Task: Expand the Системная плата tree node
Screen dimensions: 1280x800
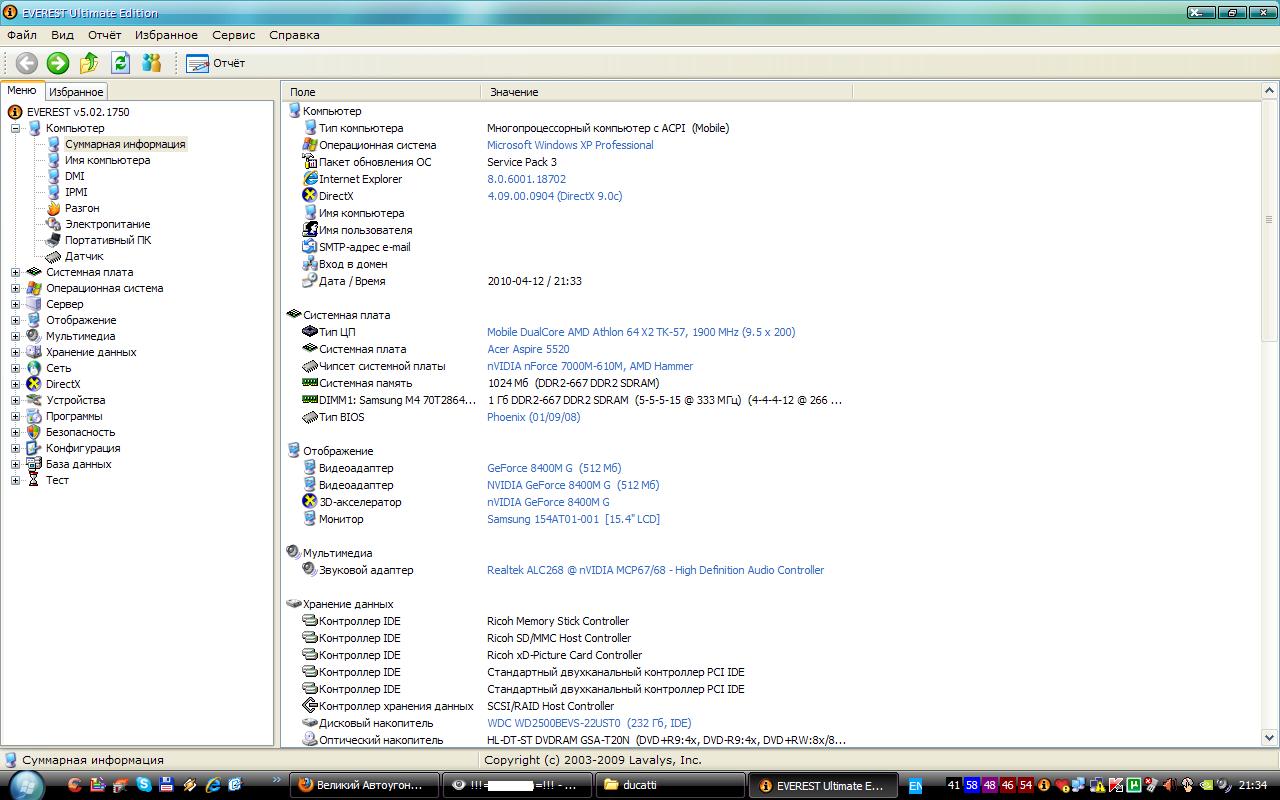Action: pos(16,272)
